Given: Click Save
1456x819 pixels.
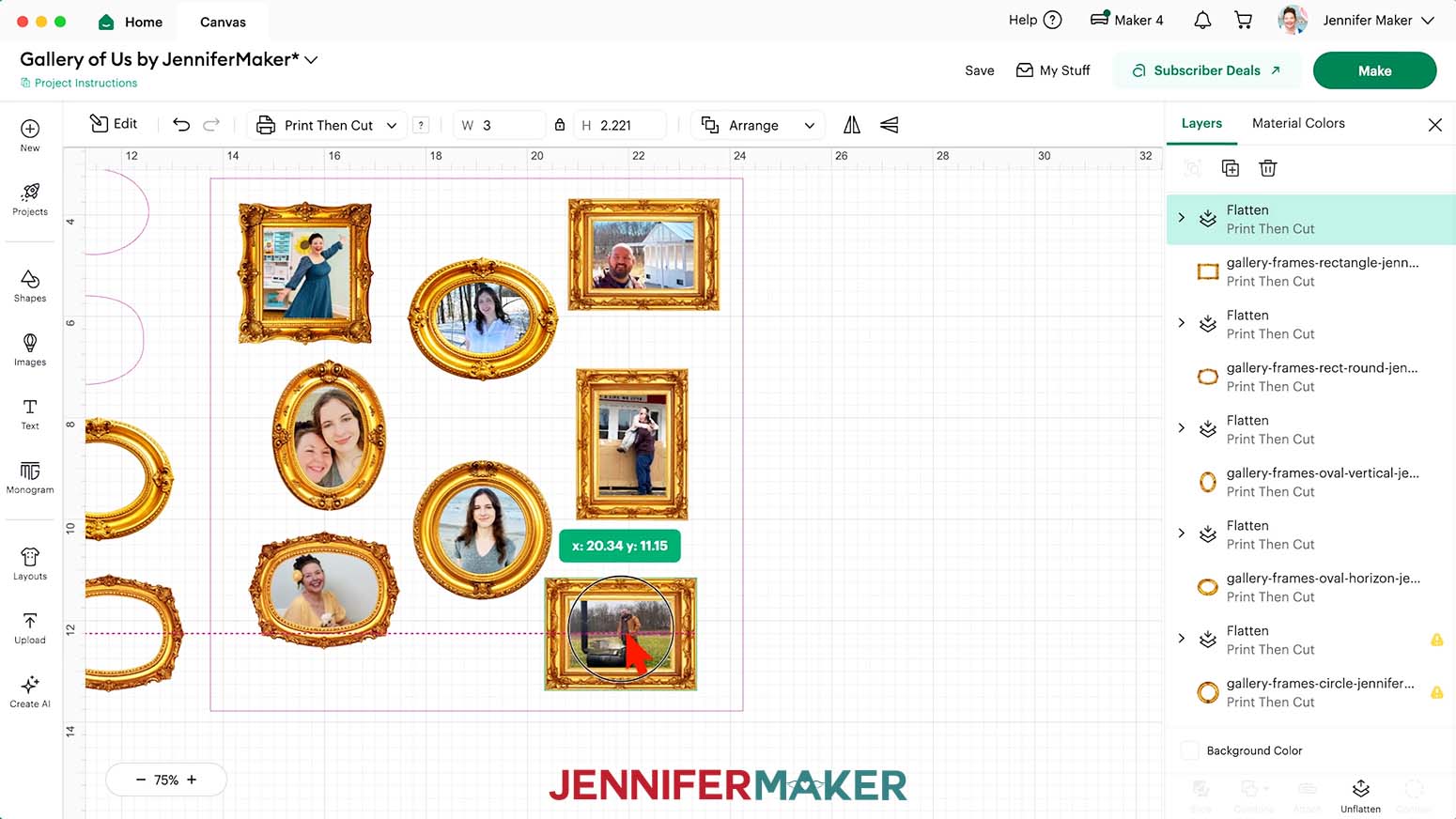Looking at the screenshot, I should 979,70.
